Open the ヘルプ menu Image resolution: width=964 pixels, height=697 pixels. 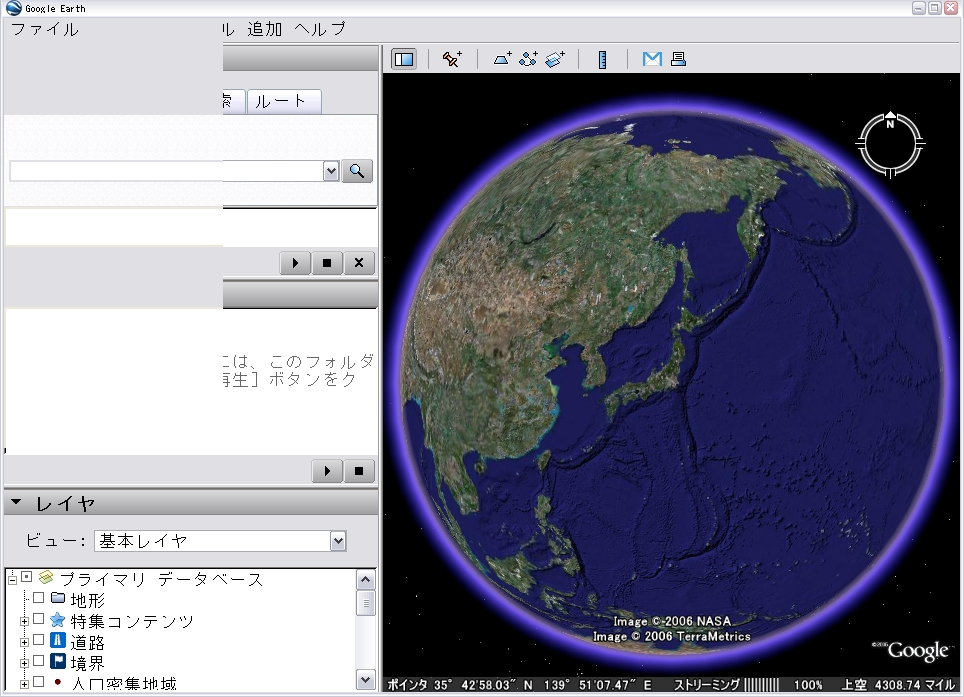point(320,29)
